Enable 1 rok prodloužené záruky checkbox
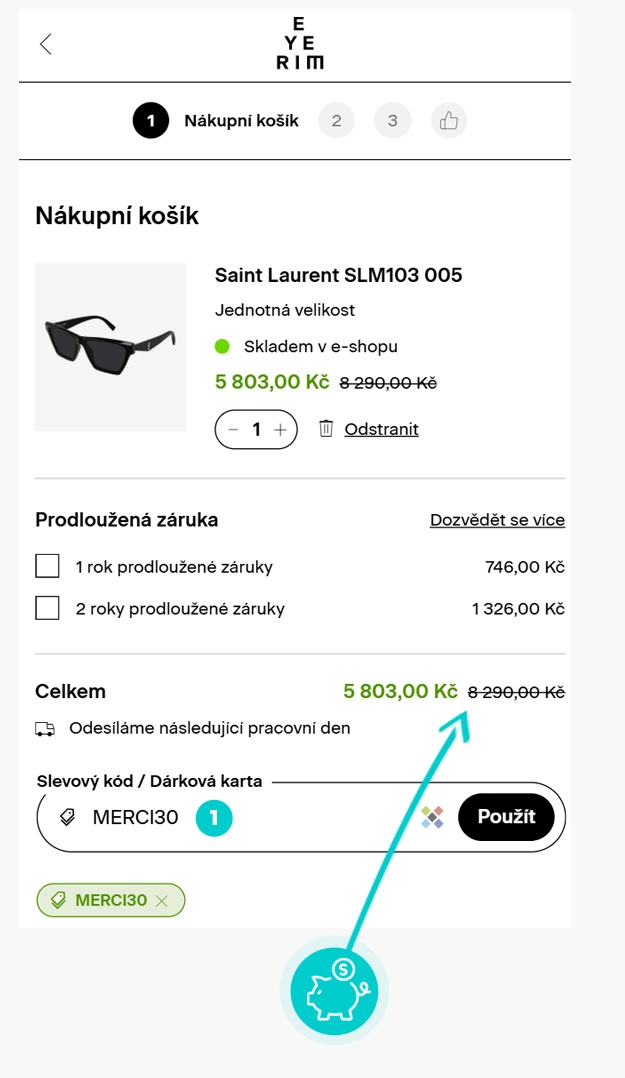The height and width of the screenshot is (1078, 625). [47, 567]
